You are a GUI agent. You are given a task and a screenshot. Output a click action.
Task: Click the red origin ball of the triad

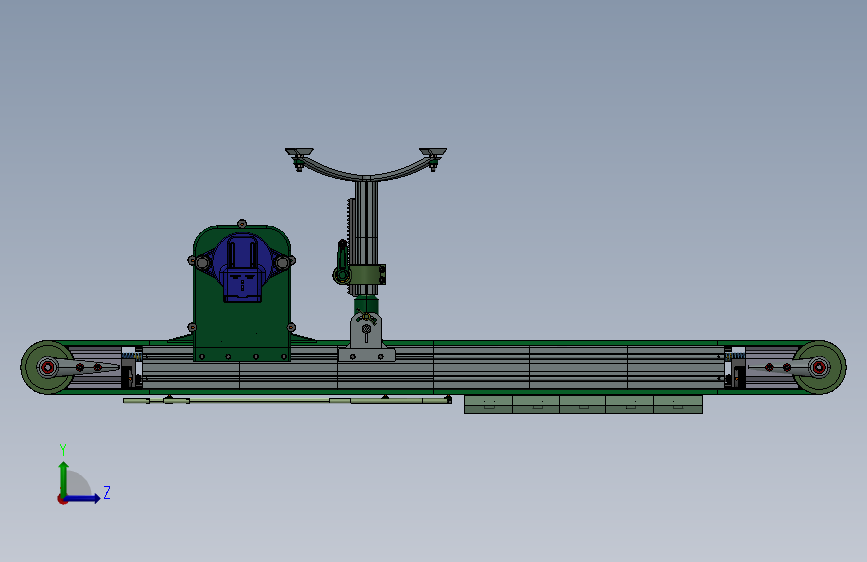point(62,499)
